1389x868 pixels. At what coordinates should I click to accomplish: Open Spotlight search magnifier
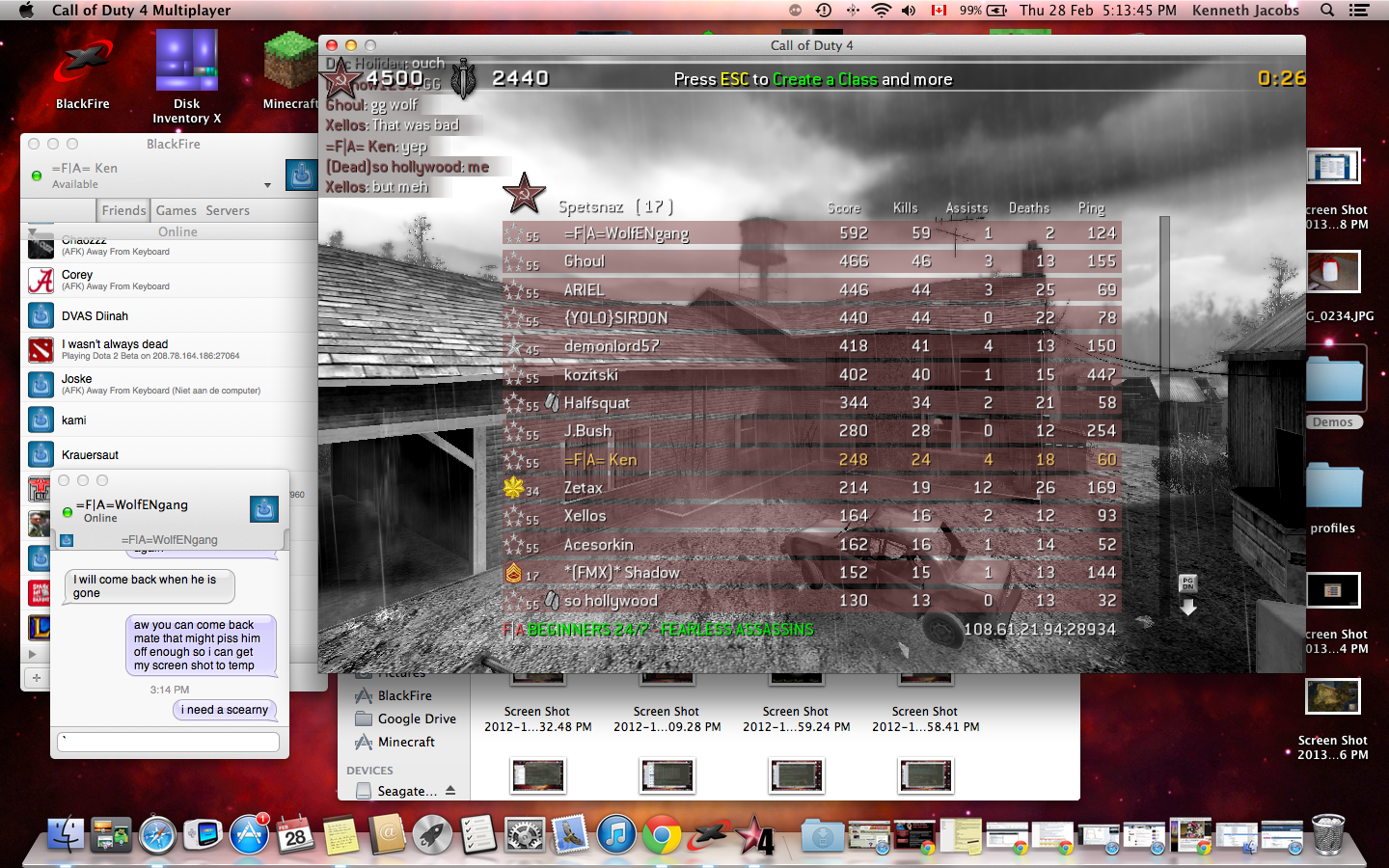pos(1327,11)
